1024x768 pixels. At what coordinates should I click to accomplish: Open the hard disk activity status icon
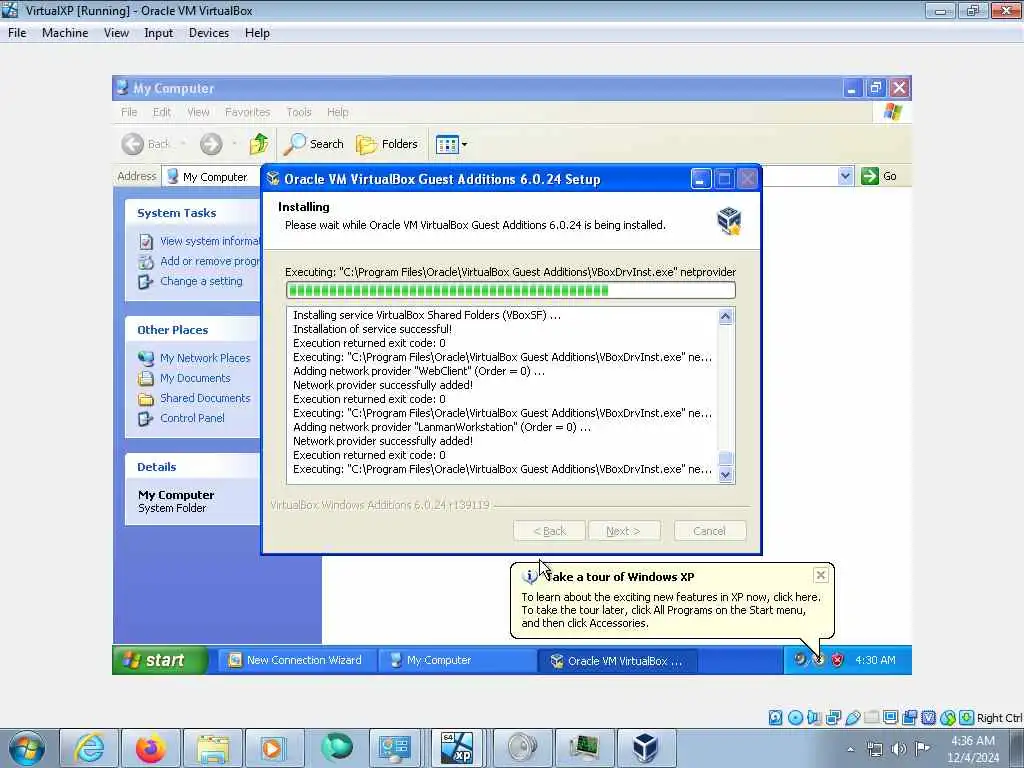(776, 718)
